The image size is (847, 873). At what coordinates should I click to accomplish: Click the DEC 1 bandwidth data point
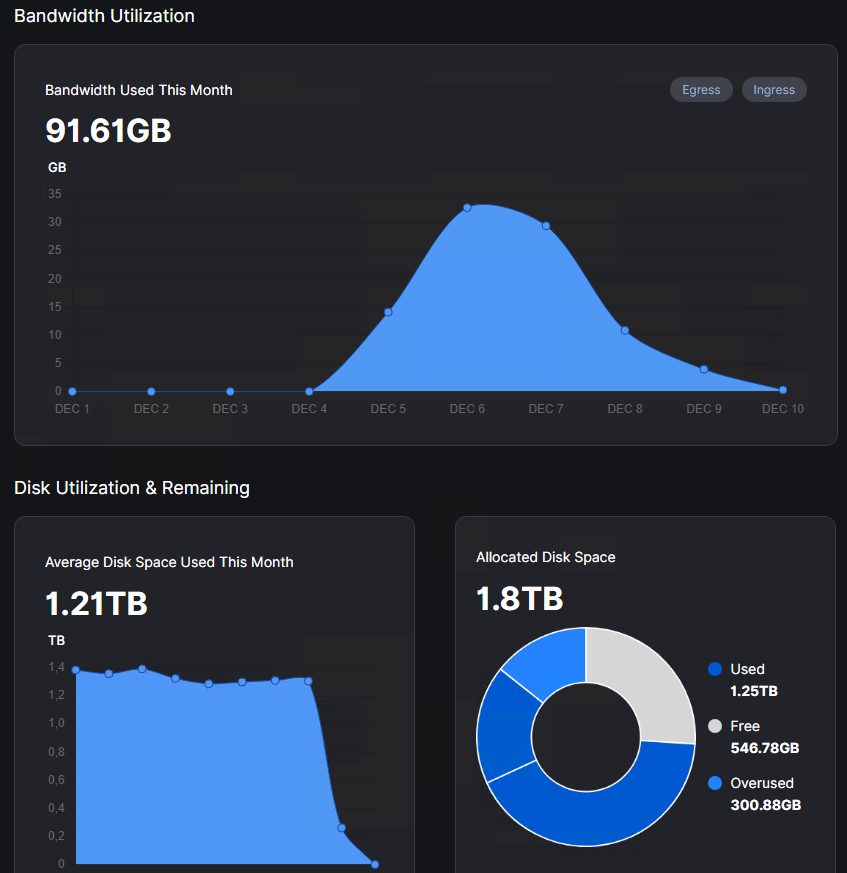[72, 391]
